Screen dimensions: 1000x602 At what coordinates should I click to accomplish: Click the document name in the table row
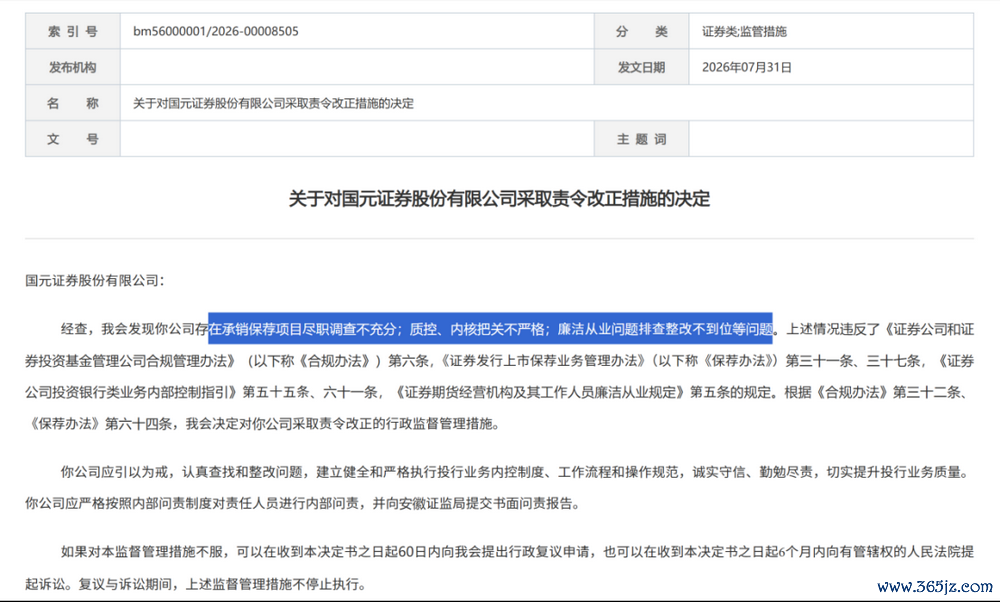273,103
